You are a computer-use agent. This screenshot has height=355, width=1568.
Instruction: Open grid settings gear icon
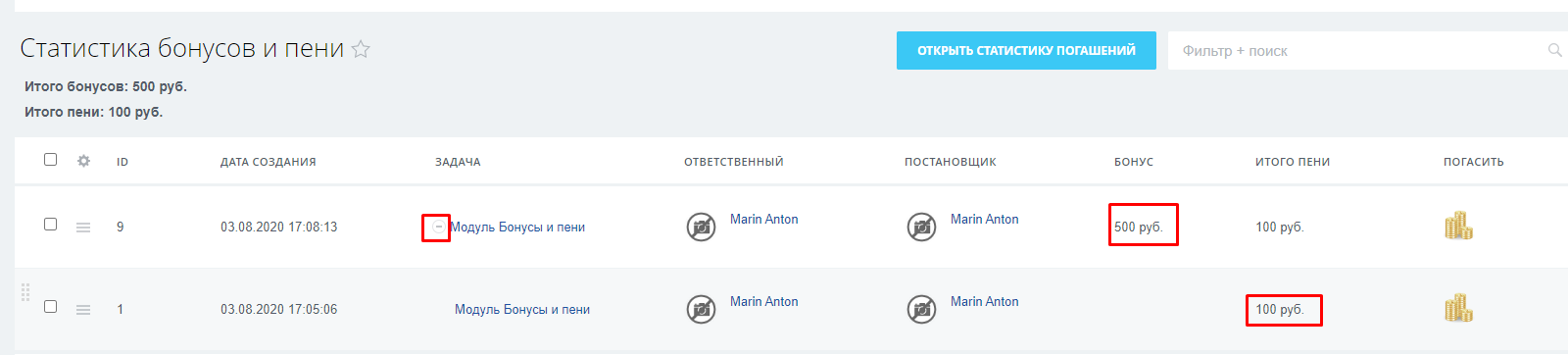[83, 161]
